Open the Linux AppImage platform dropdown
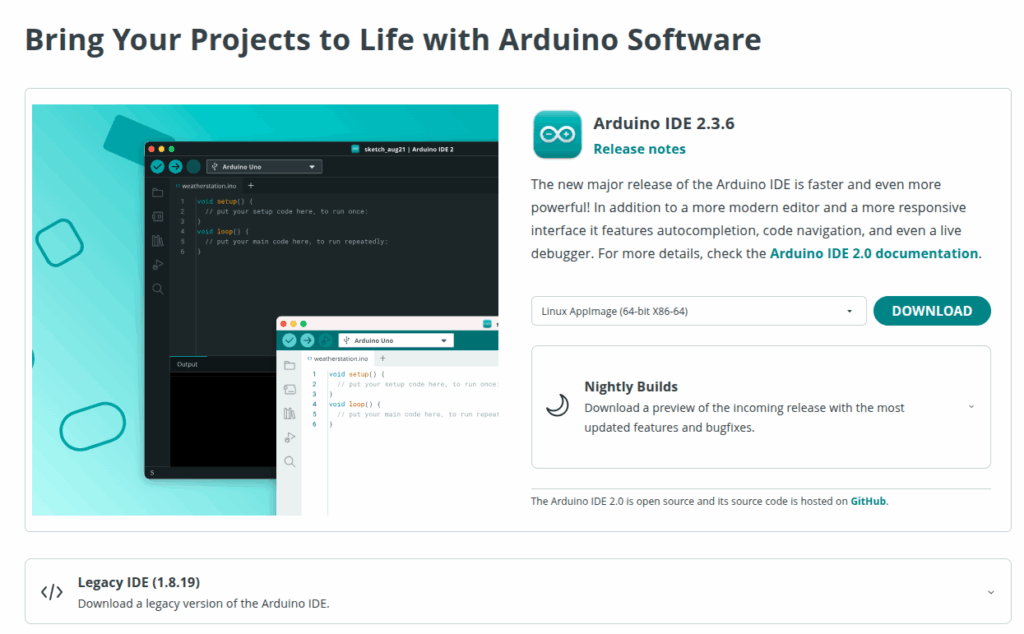 tap(698, 311)
